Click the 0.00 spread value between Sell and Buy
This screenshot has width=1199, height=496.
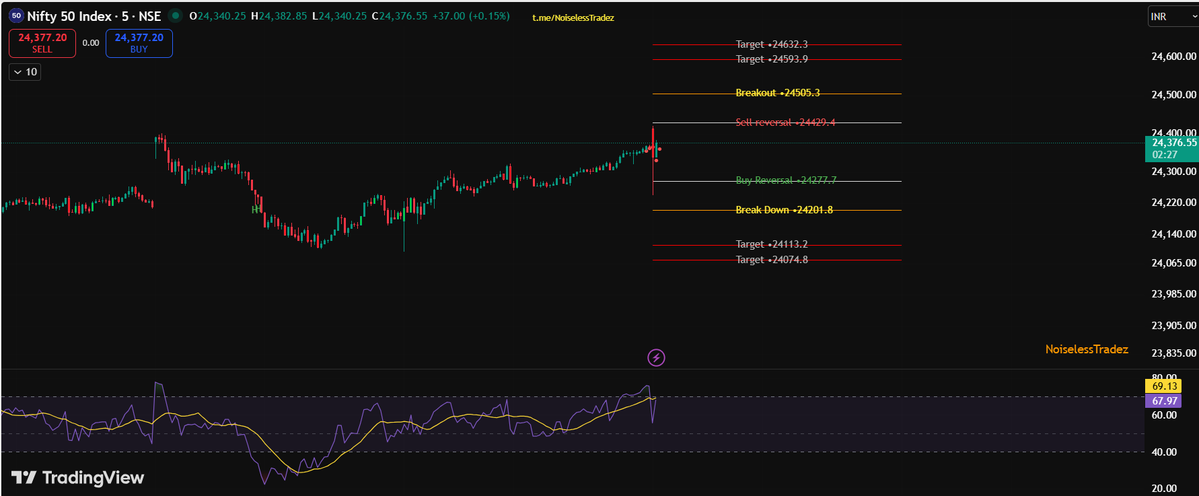coord(91,44)
